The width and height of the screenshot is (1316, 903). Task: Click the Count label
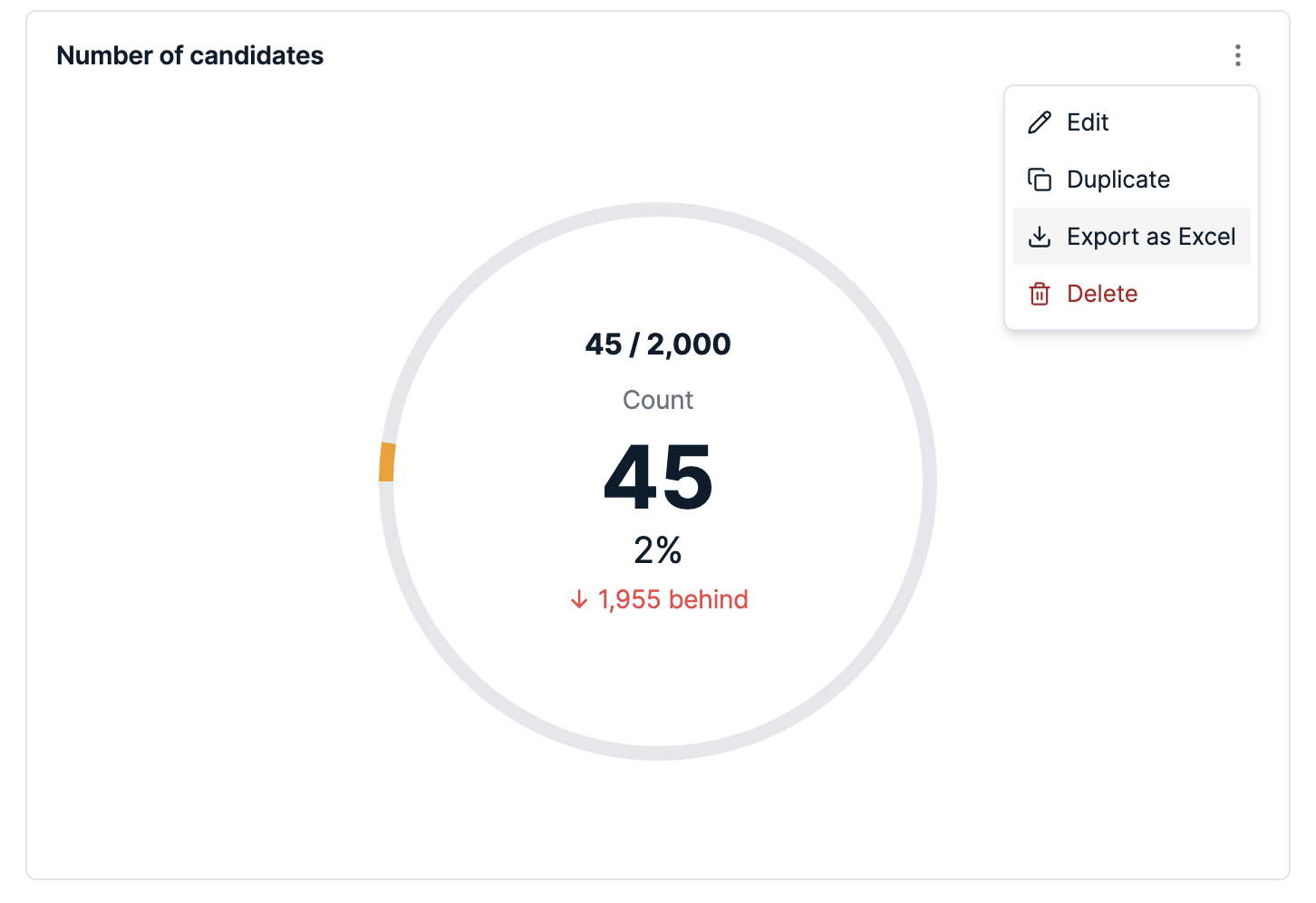click(658, 400)
